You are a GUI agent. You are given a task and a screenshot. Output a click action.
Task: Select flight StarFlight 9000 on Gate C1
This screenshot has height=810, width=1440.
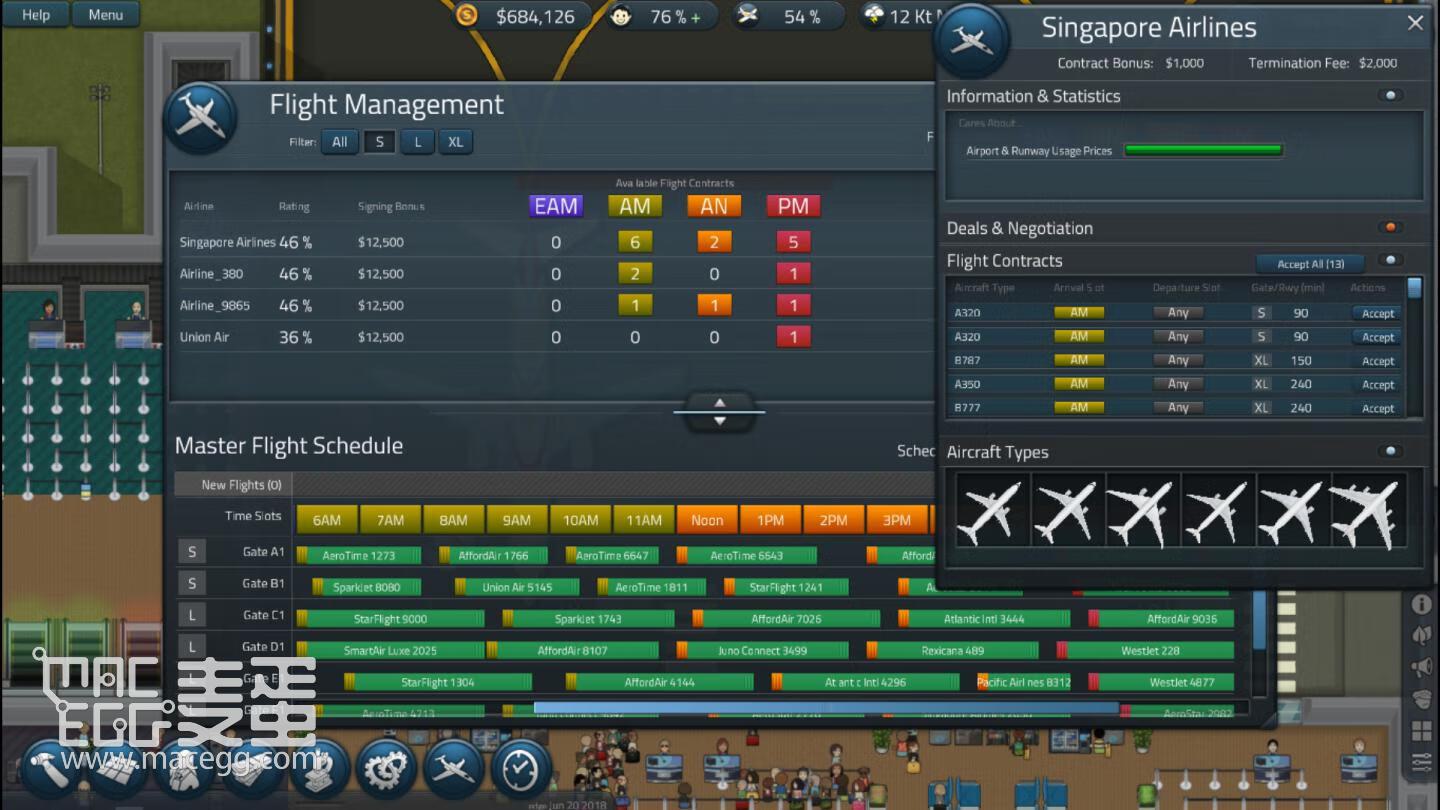click(x=390, y=619)
